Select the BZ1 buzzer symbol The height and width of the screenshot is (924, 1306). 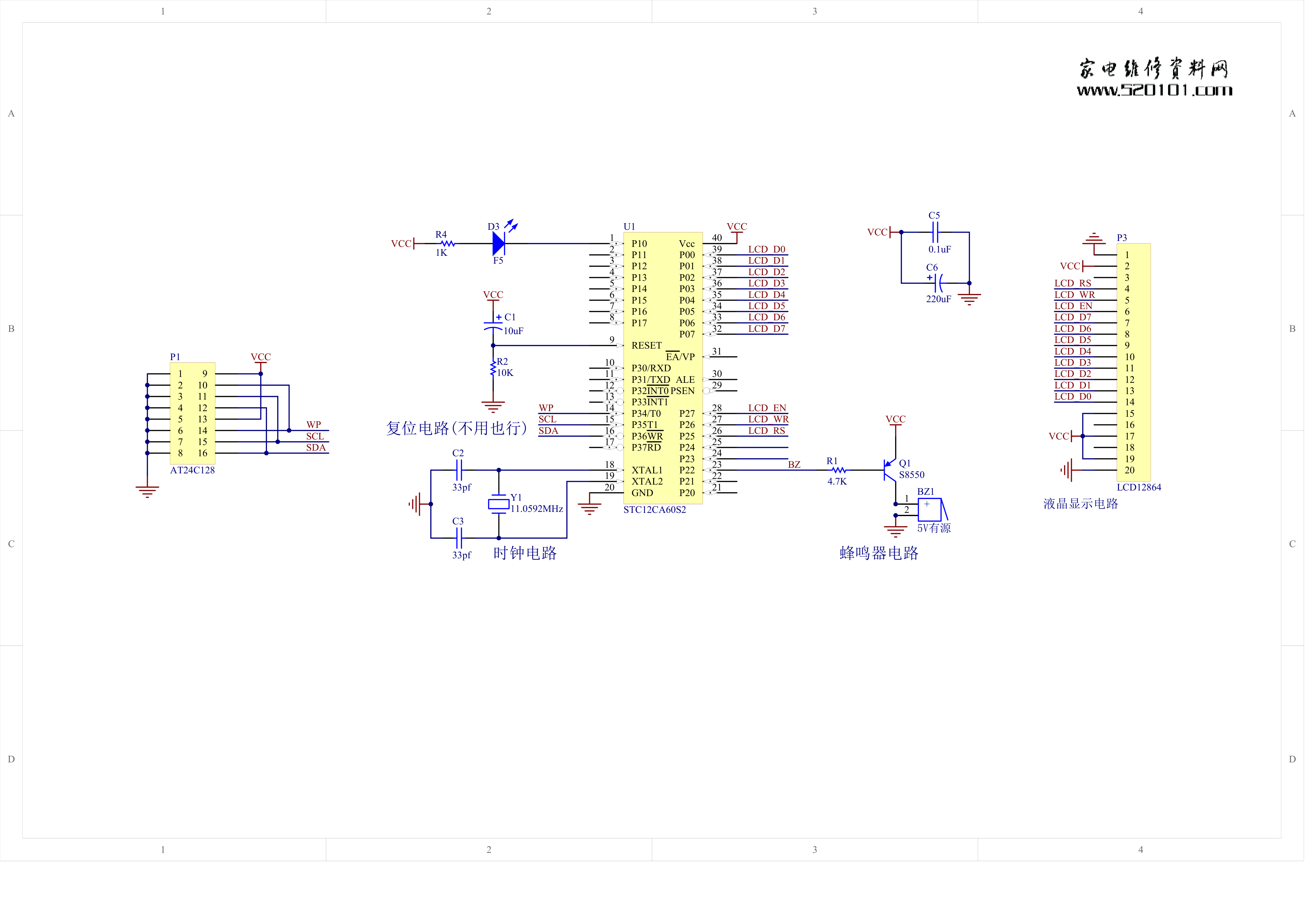(x=933, y=509)
